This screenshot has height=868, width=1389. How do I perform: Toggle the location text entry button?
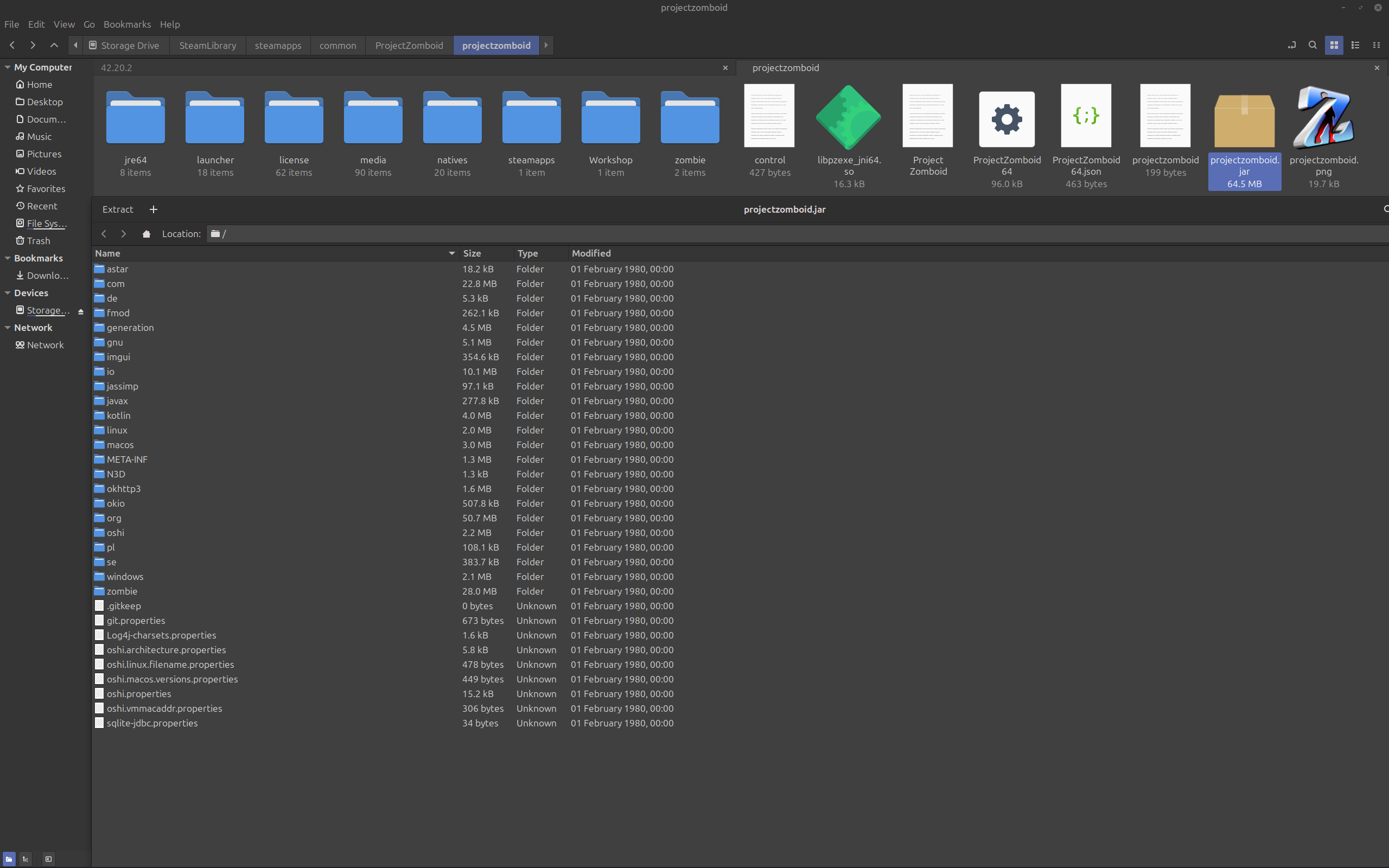pos(1291,45)
